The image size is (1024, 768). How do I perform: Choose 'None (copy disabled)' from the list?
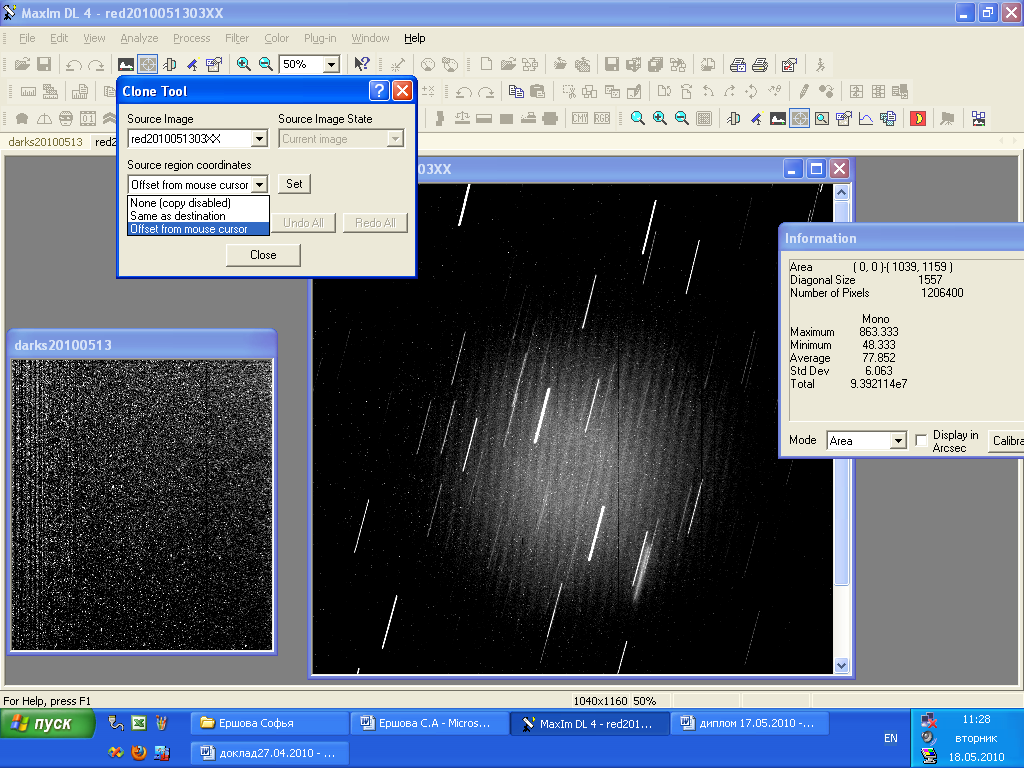180,203
